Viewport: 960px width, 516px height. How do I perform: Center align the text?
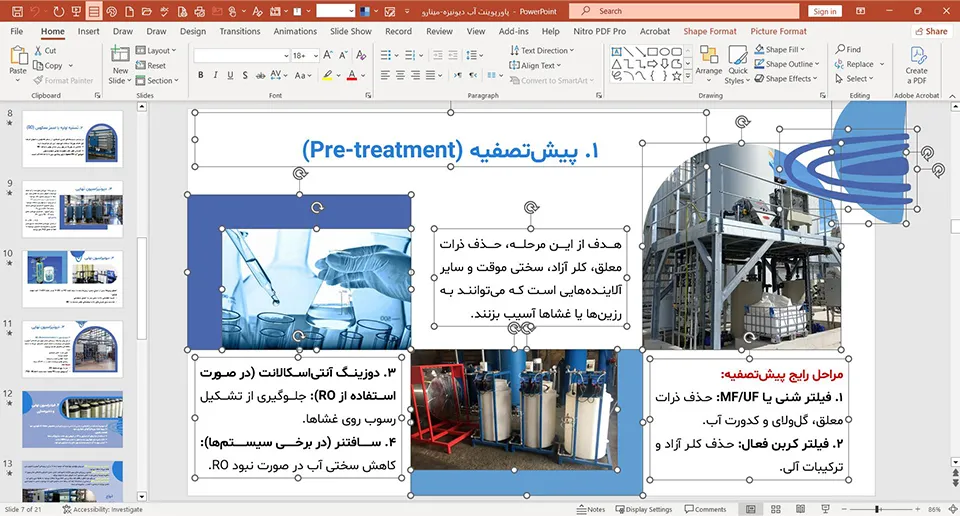tap(400, 75)
